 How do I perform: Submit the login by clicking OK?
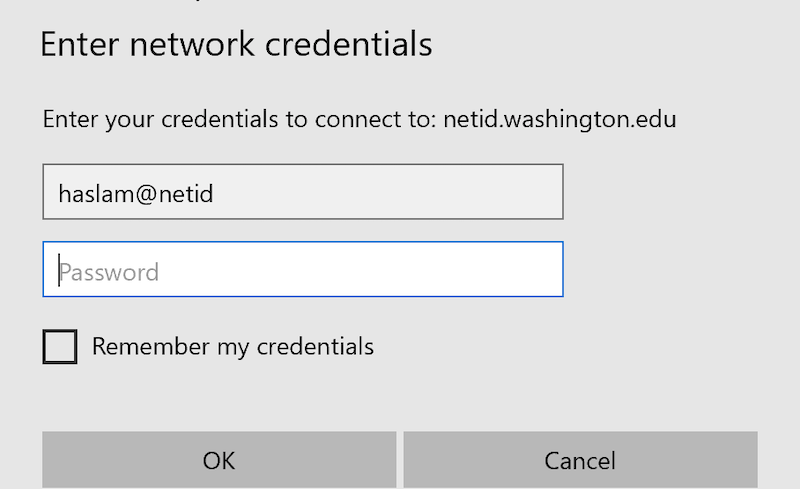(x=219, y=460)
